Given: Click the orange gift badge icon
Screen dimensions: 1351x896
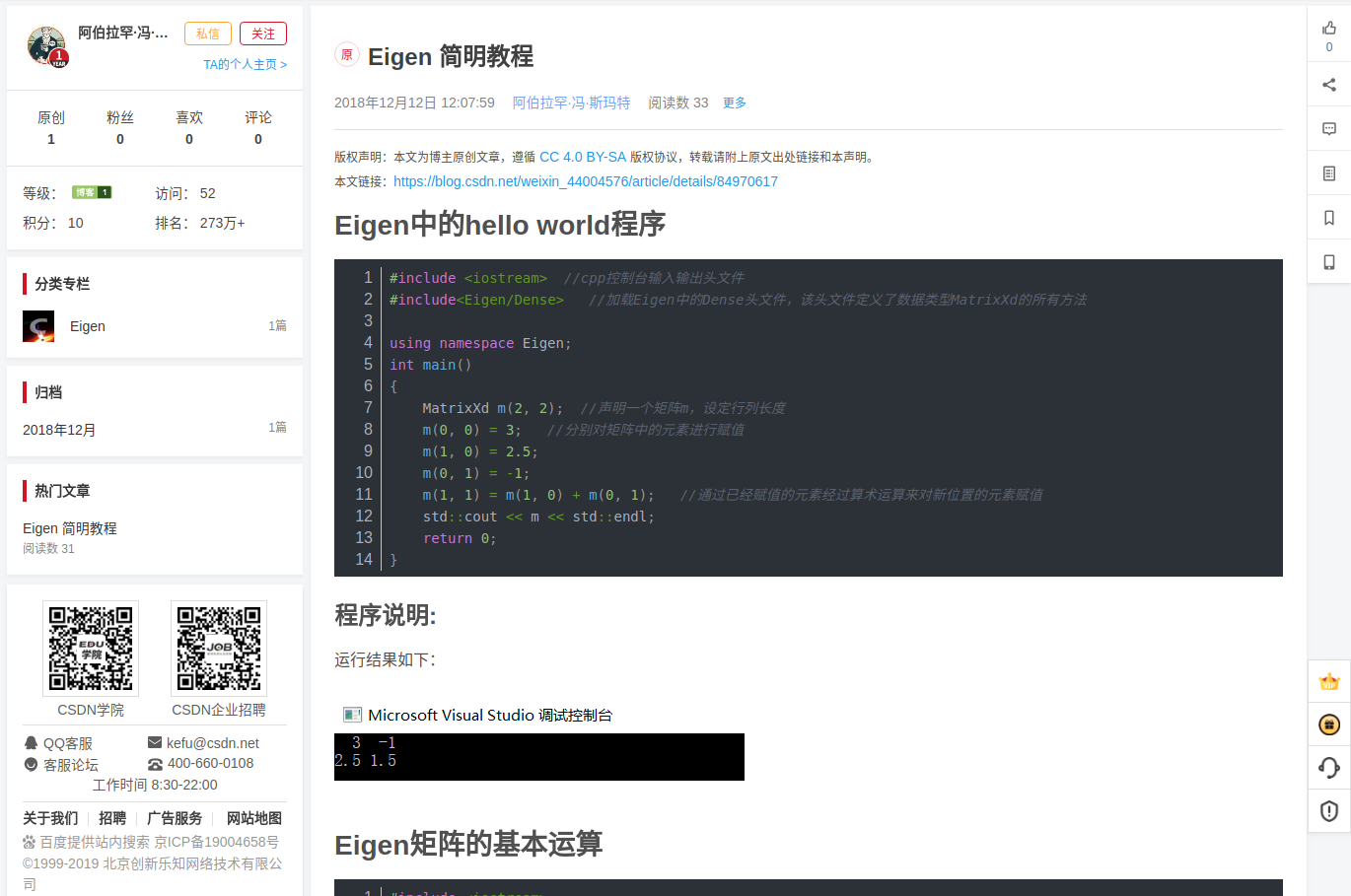Looking at the screenshot, I should click(x=1329, y=724).
